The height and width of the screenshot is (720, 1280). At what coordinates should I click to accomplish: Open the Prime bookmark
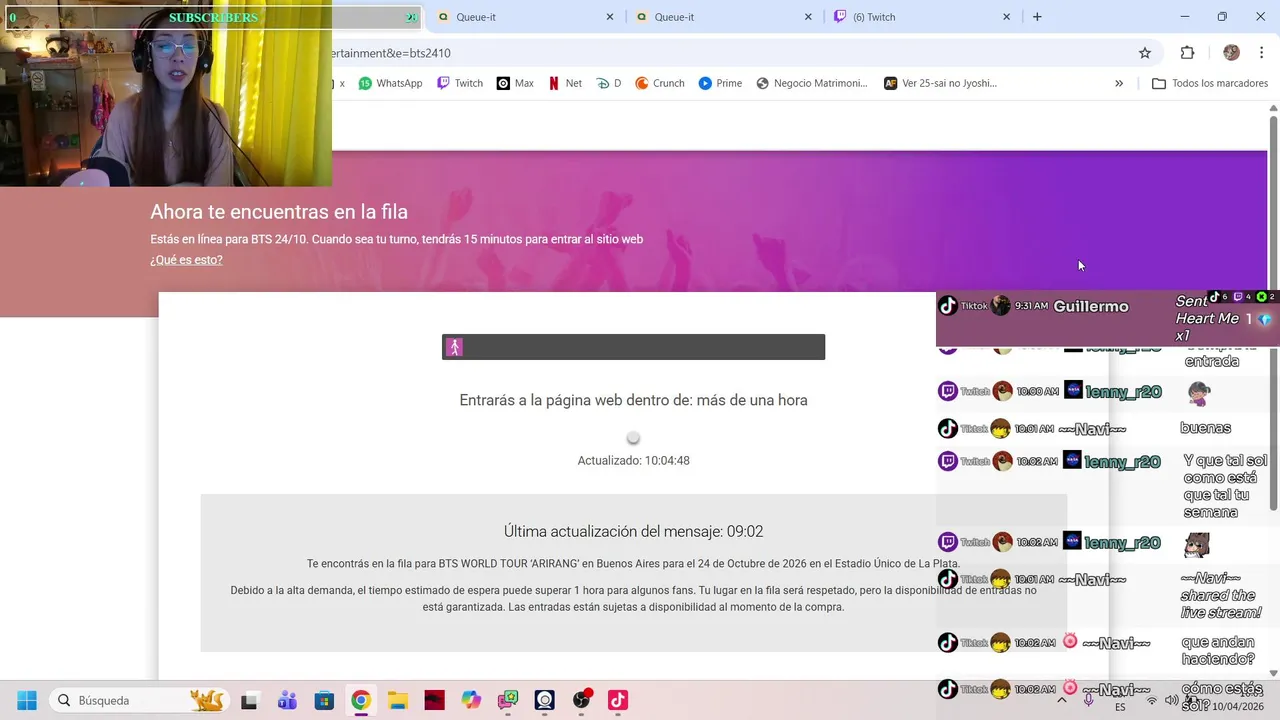720,83
